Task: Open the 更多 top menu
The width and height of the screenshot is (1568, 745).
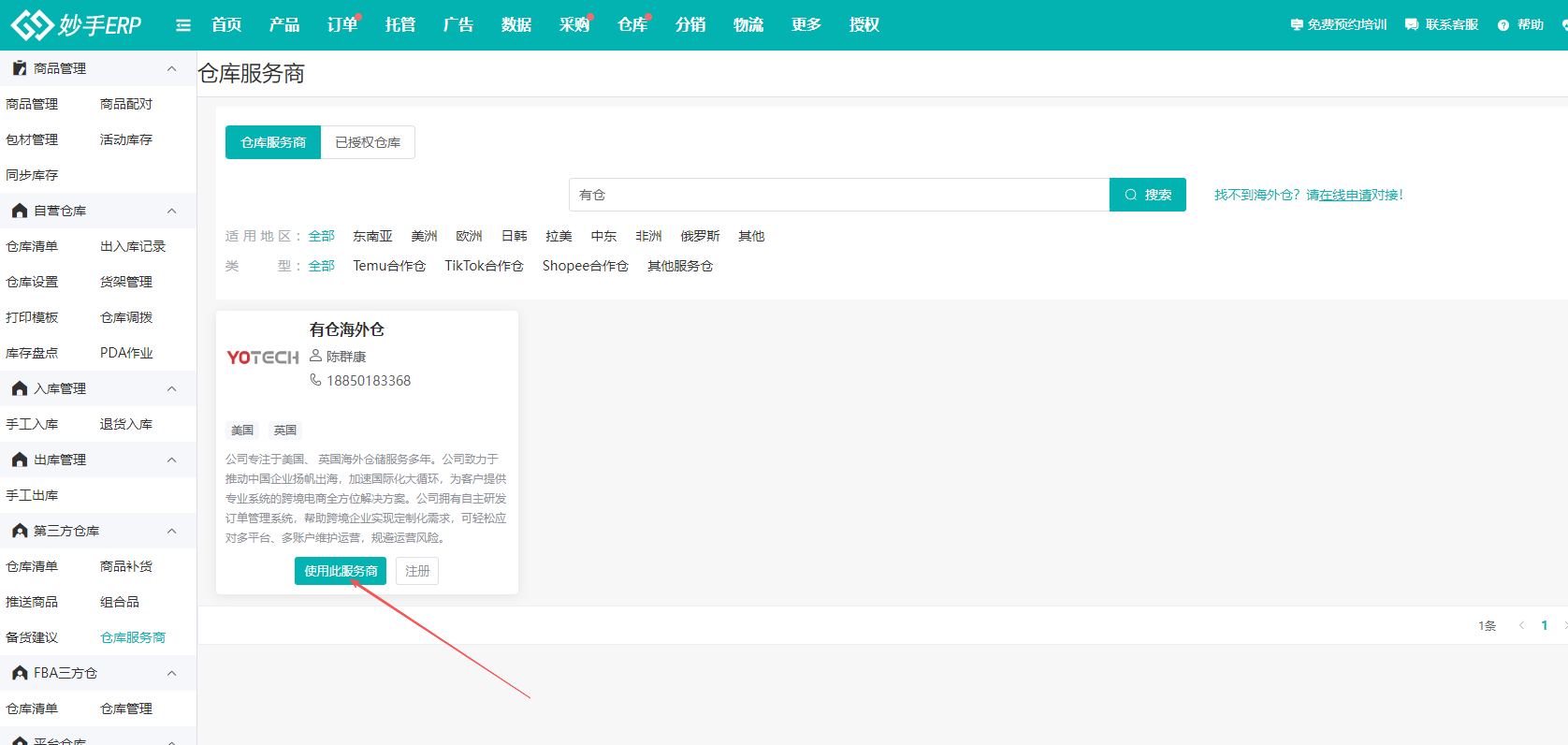Action: [806, 25]
